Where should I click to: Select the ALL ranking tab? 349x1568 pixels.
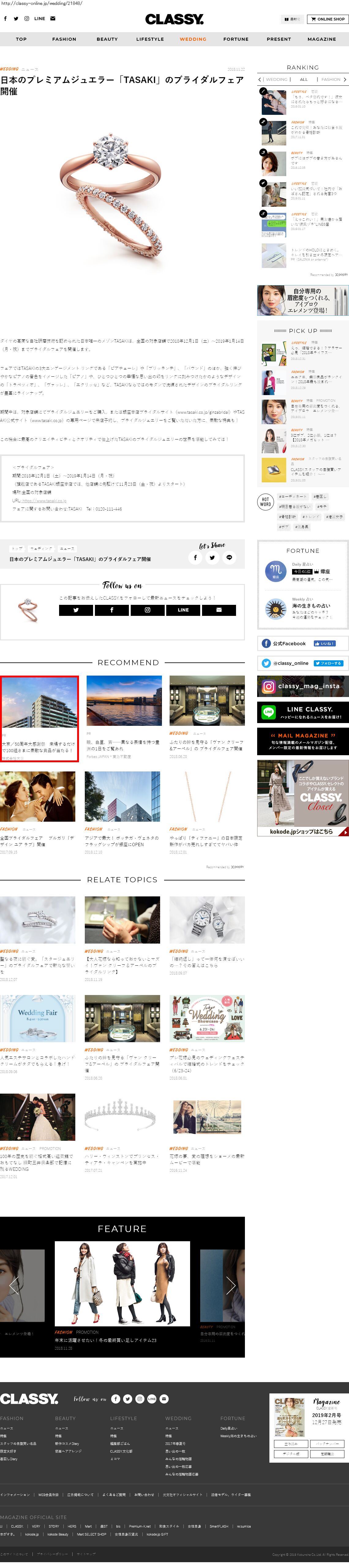303,80
